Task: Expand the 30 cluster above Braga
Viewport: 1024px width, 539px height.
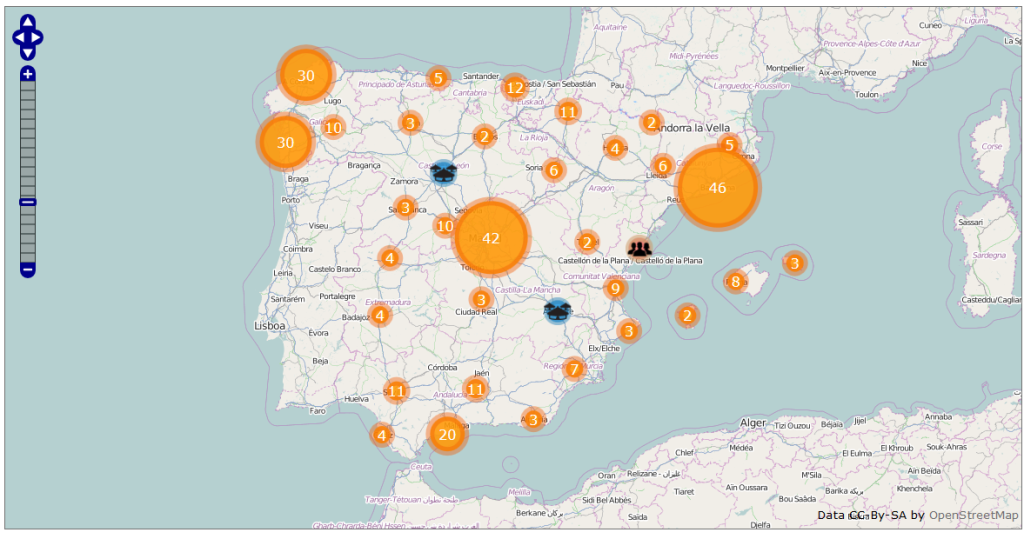Action: click(286, 143)
